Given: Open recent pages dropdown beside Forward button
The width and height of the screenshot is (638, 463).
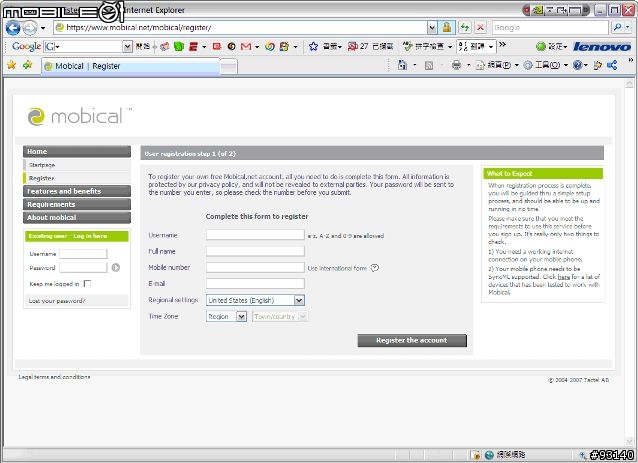Looking at the screenshot, I should click(43, 28).
